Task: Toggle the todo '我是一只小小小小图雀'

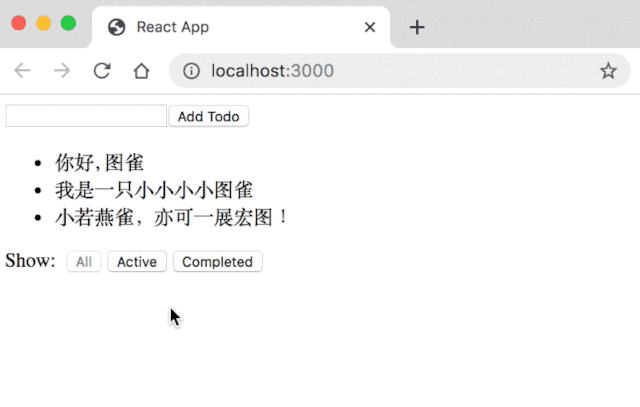Action: [154, 190]
